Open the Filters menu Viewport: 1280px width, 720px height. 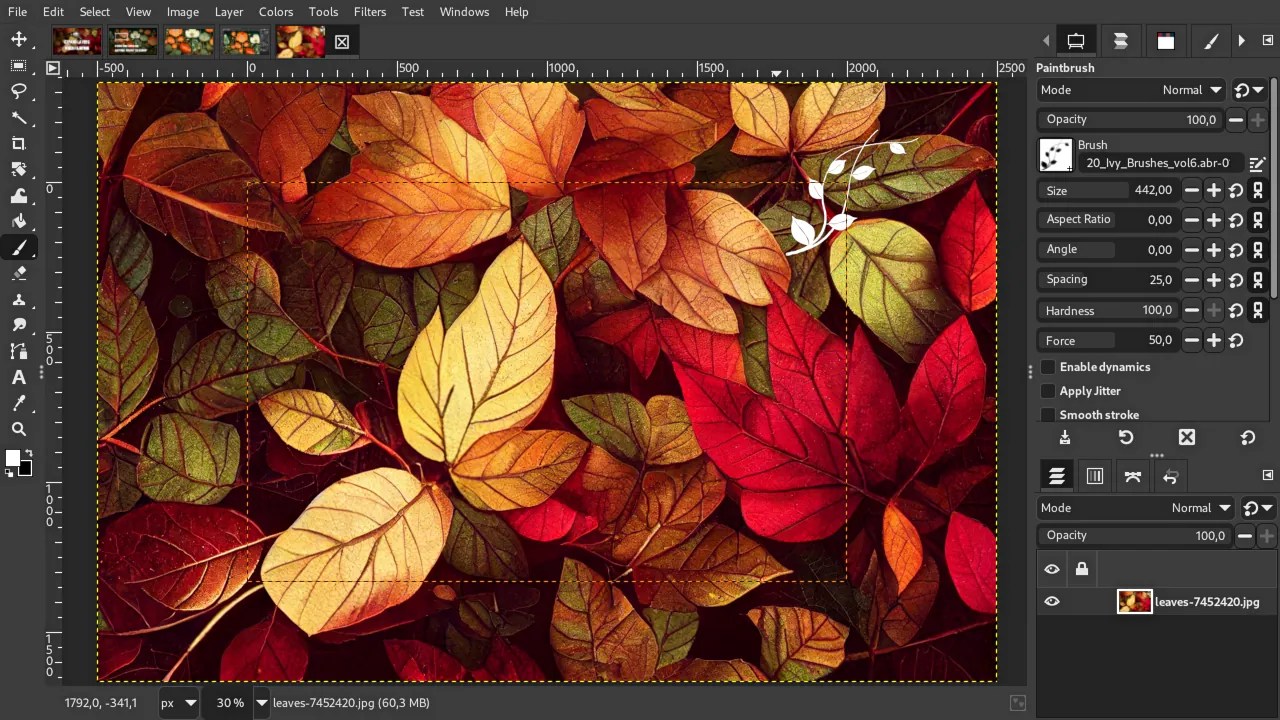(x=370, y=11)
